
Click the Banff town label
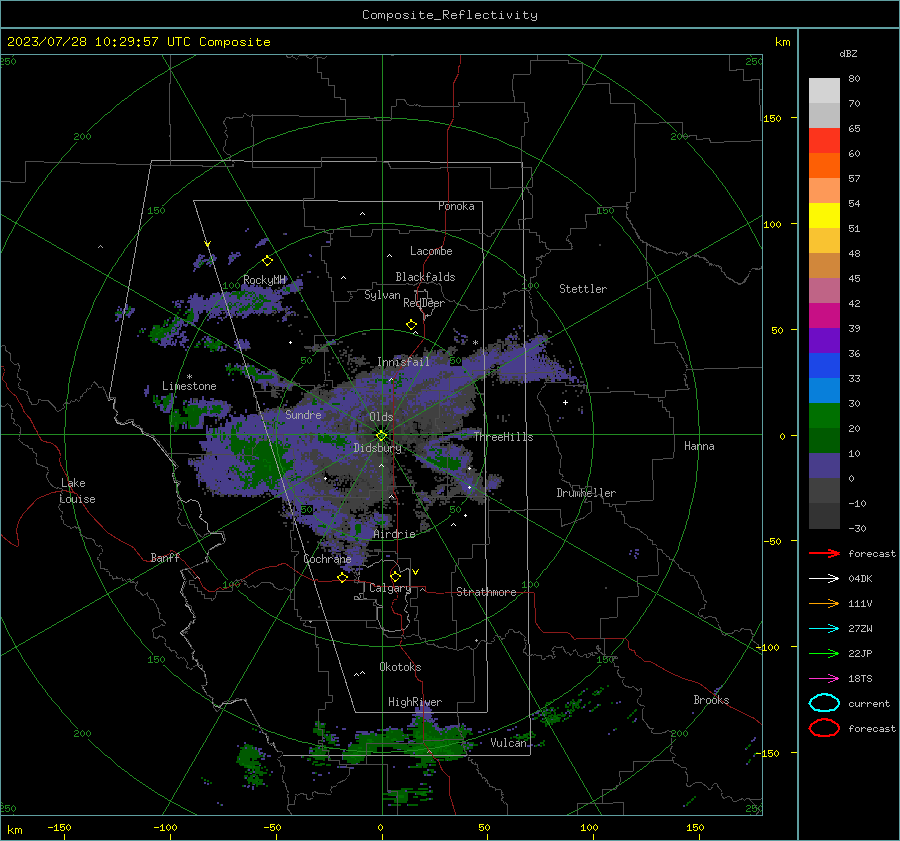point(165,557)
